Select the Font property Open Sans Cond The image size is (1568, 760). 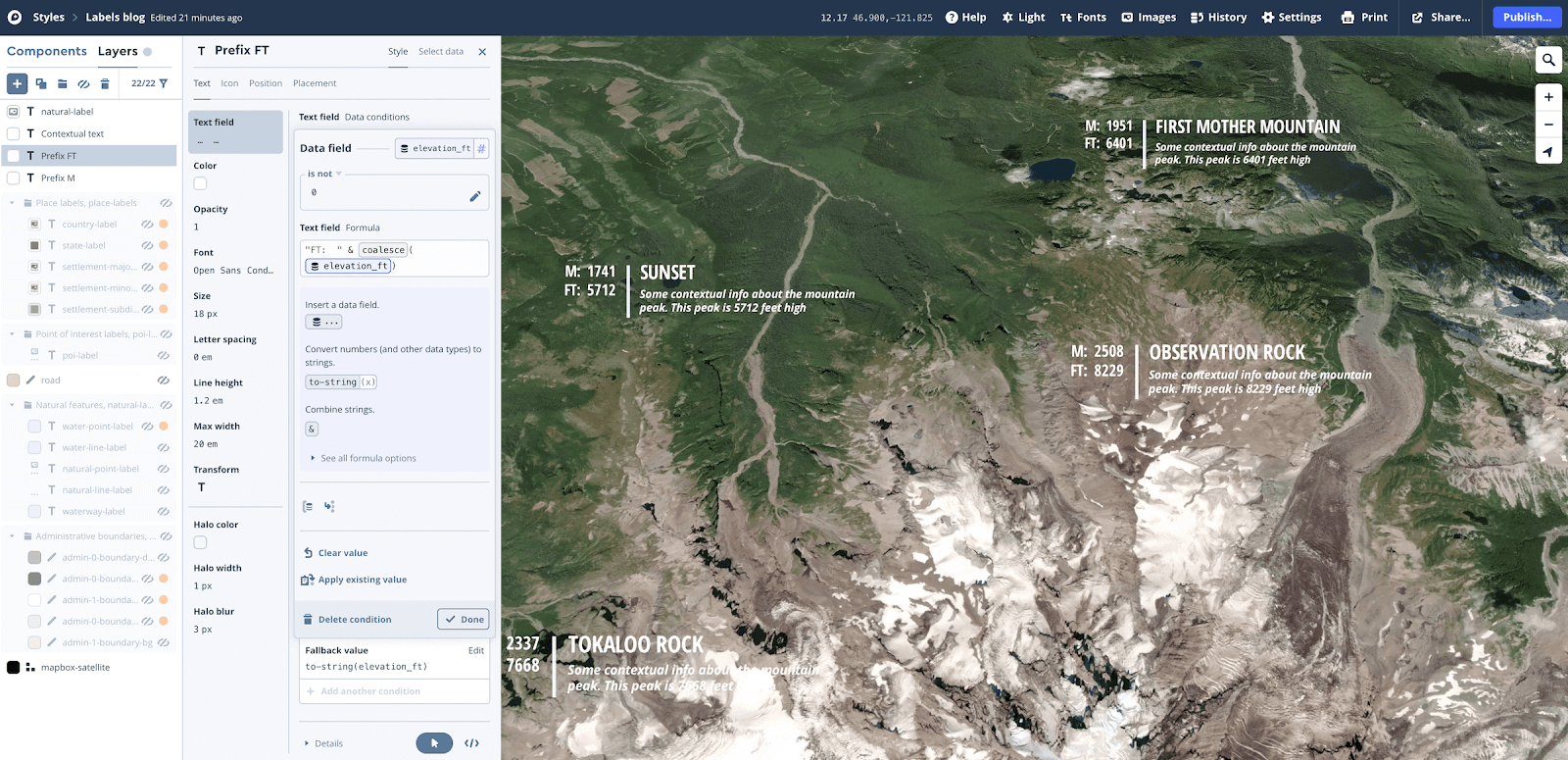[x=235, y=262]
